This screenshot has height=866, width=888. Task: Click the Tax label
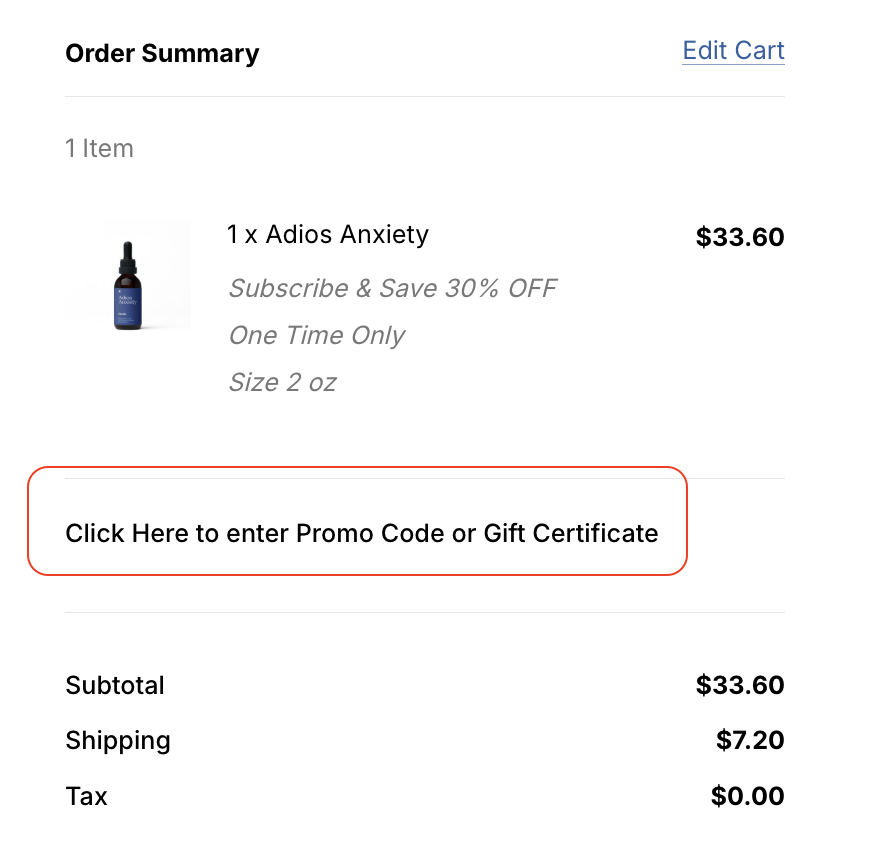(x=86, y=797)
